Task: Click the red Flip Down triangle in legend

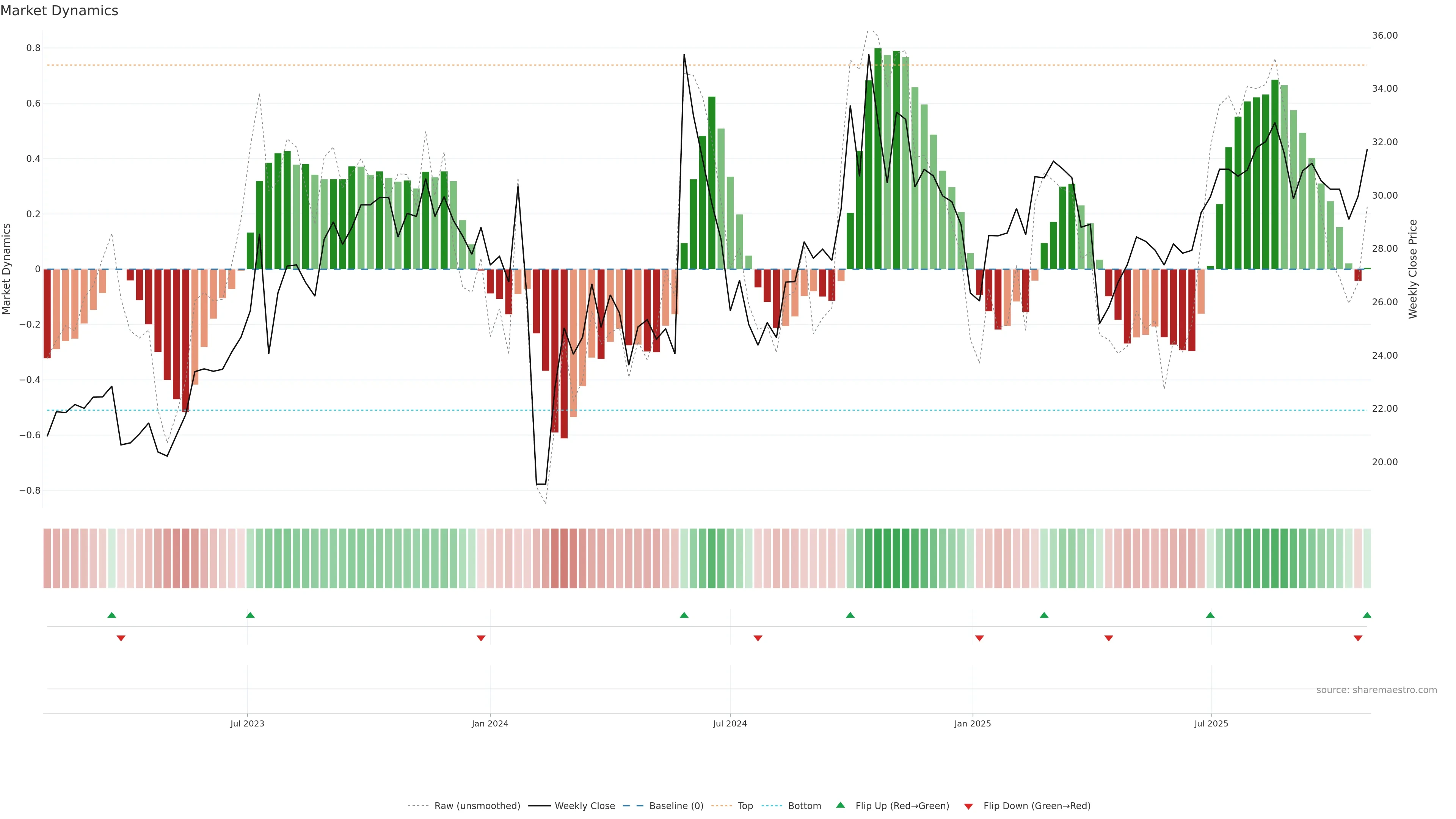Action: [968, 806]
